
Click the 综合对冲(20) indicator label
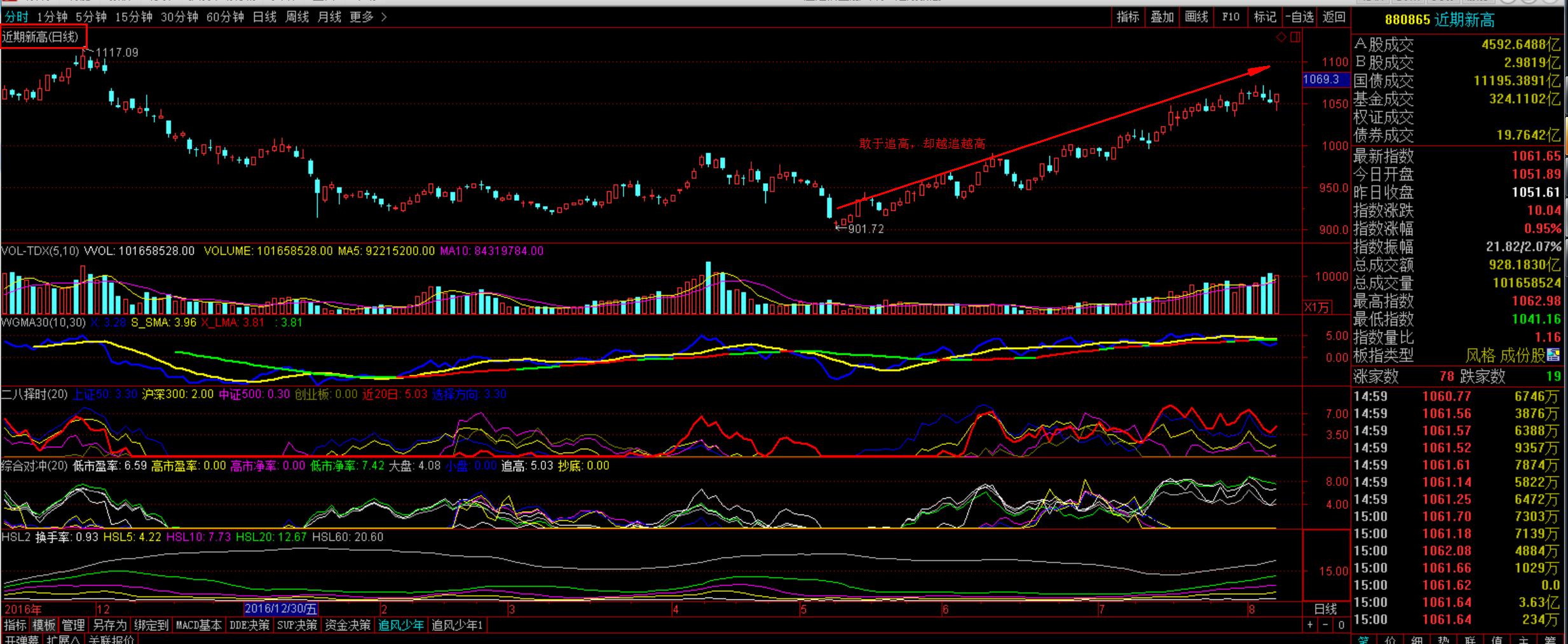click(34, 465)
